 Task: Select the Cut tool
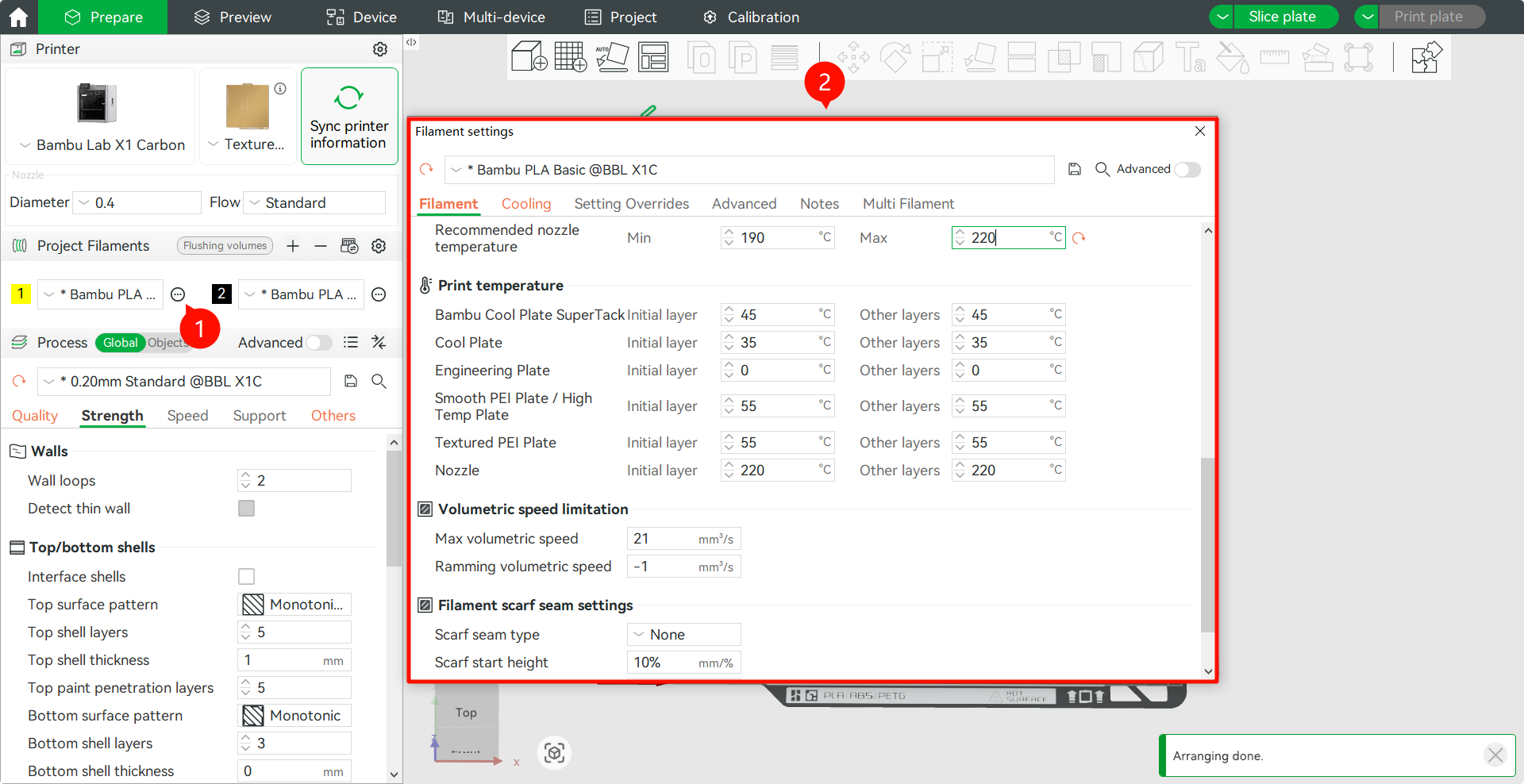point(1022,57)
